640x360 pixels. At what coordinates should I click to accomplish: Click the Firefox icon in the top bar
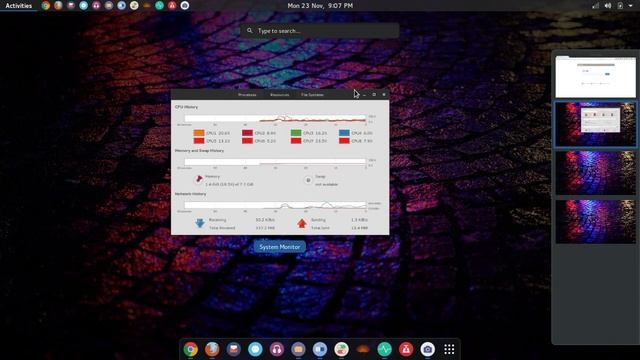tap(58, 6)
